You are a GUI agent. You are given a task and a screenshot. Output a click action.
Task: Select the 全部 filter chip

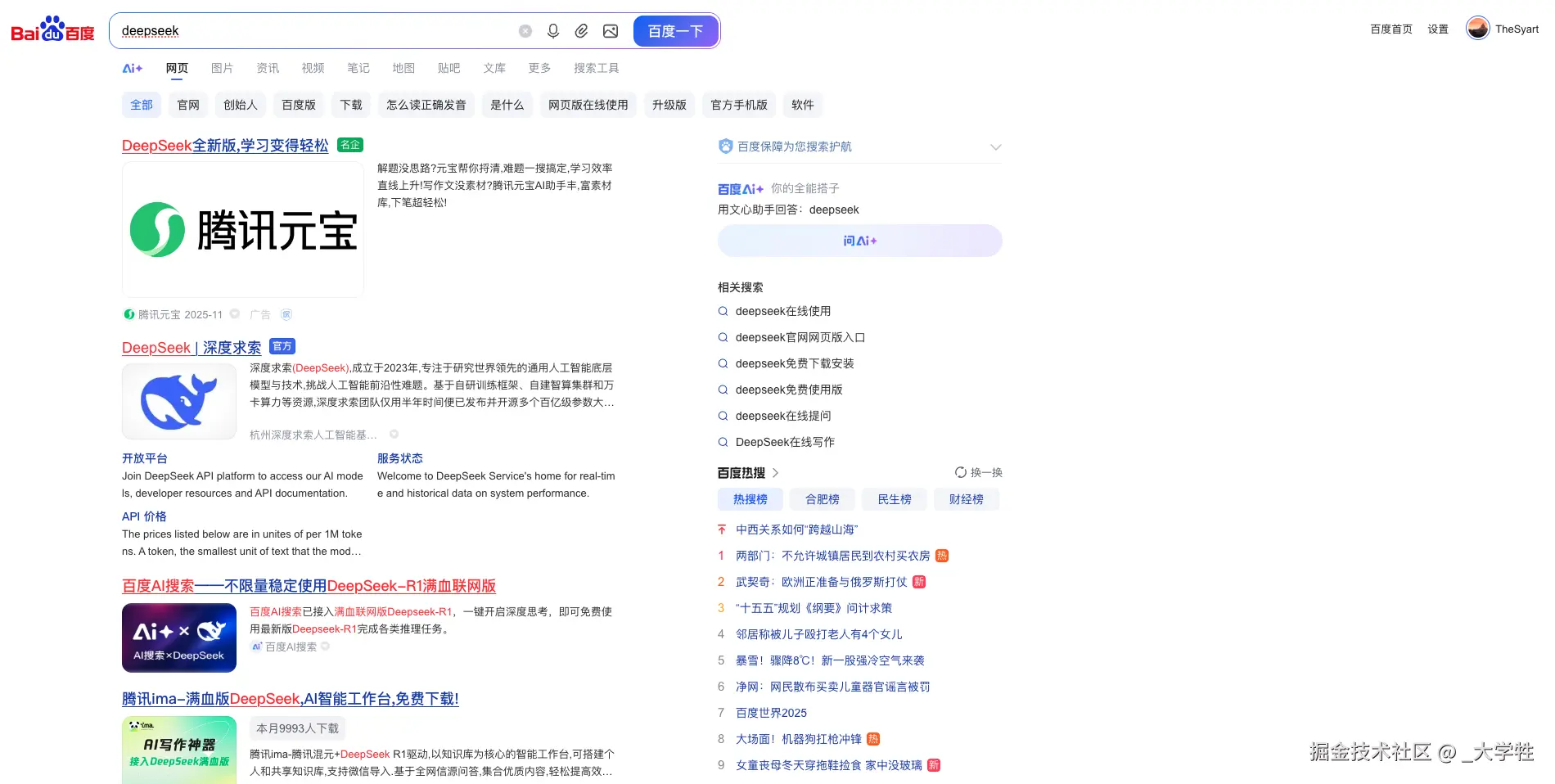coord(141,105)
